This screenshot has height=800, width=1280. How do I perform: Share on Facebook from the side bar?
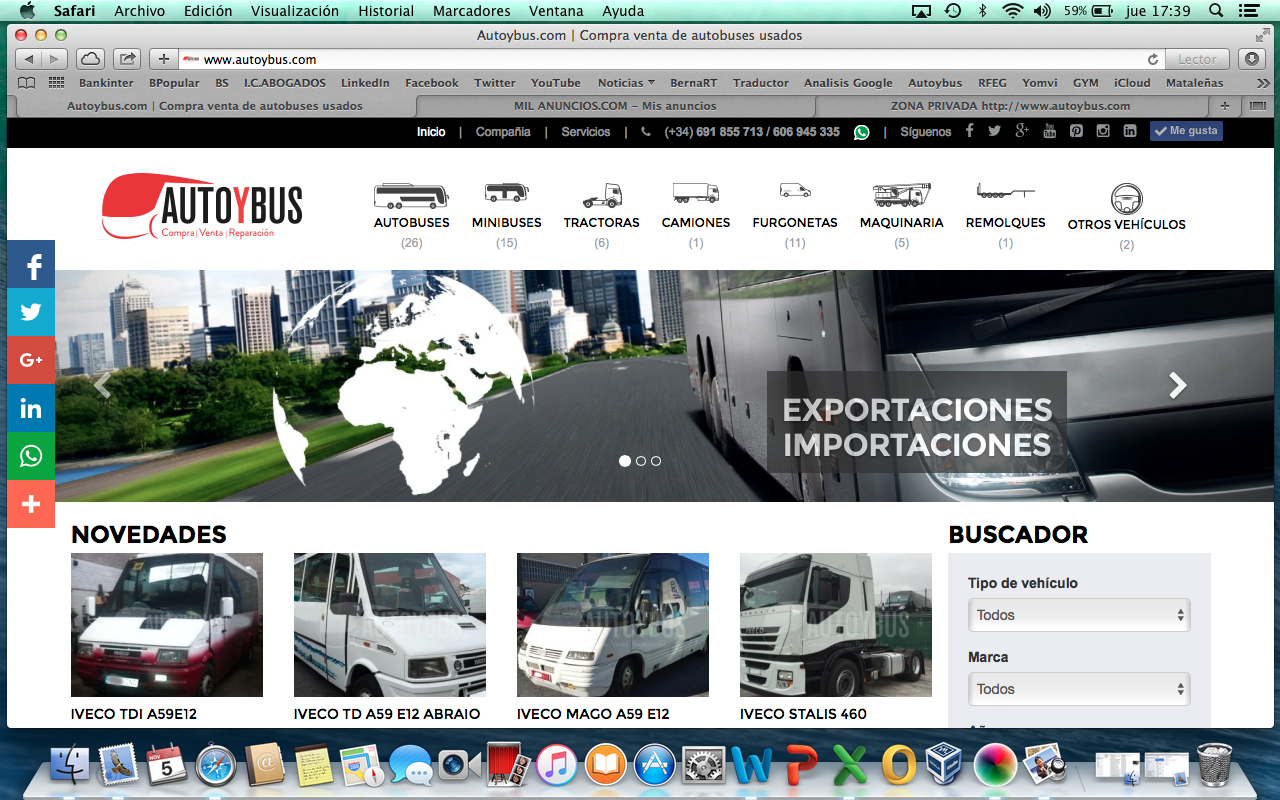click(x=31, y=264)
